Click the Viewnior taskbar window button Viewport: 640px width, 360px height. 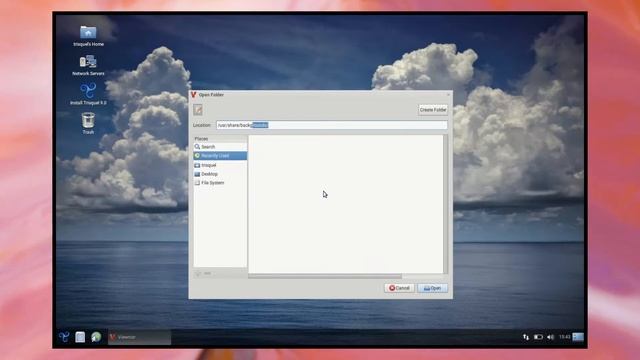(139, 337)
